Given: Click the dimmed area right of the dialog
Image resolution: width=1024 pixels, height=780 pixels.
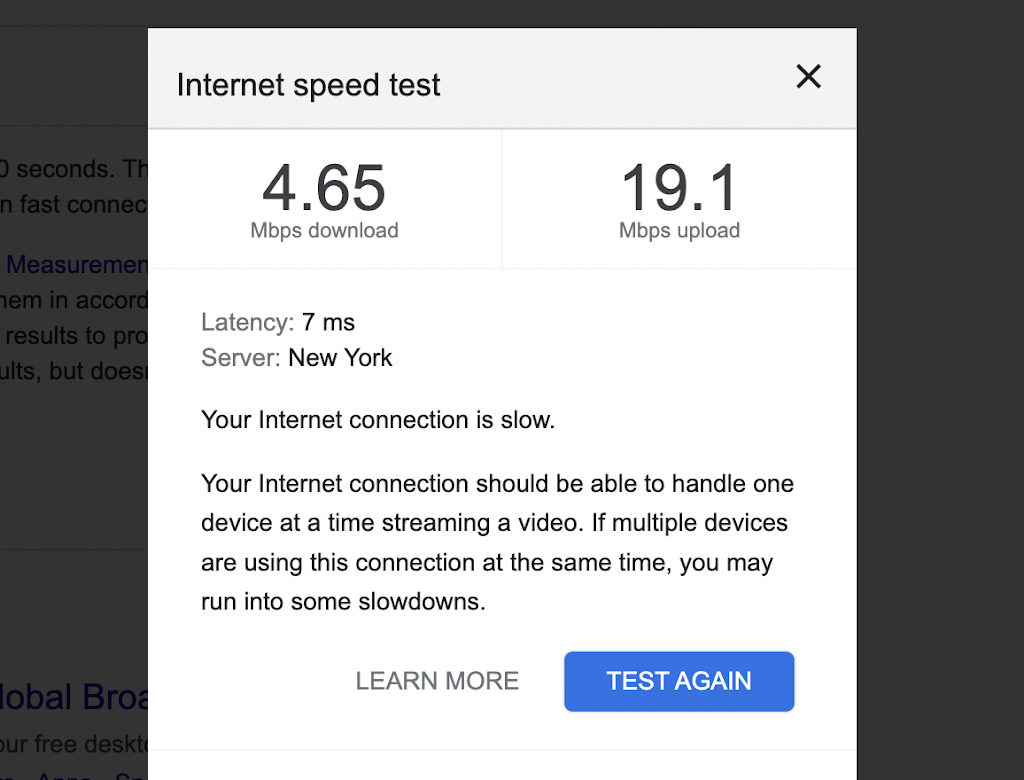Looking at the screenshot, I should coord(940,400).
